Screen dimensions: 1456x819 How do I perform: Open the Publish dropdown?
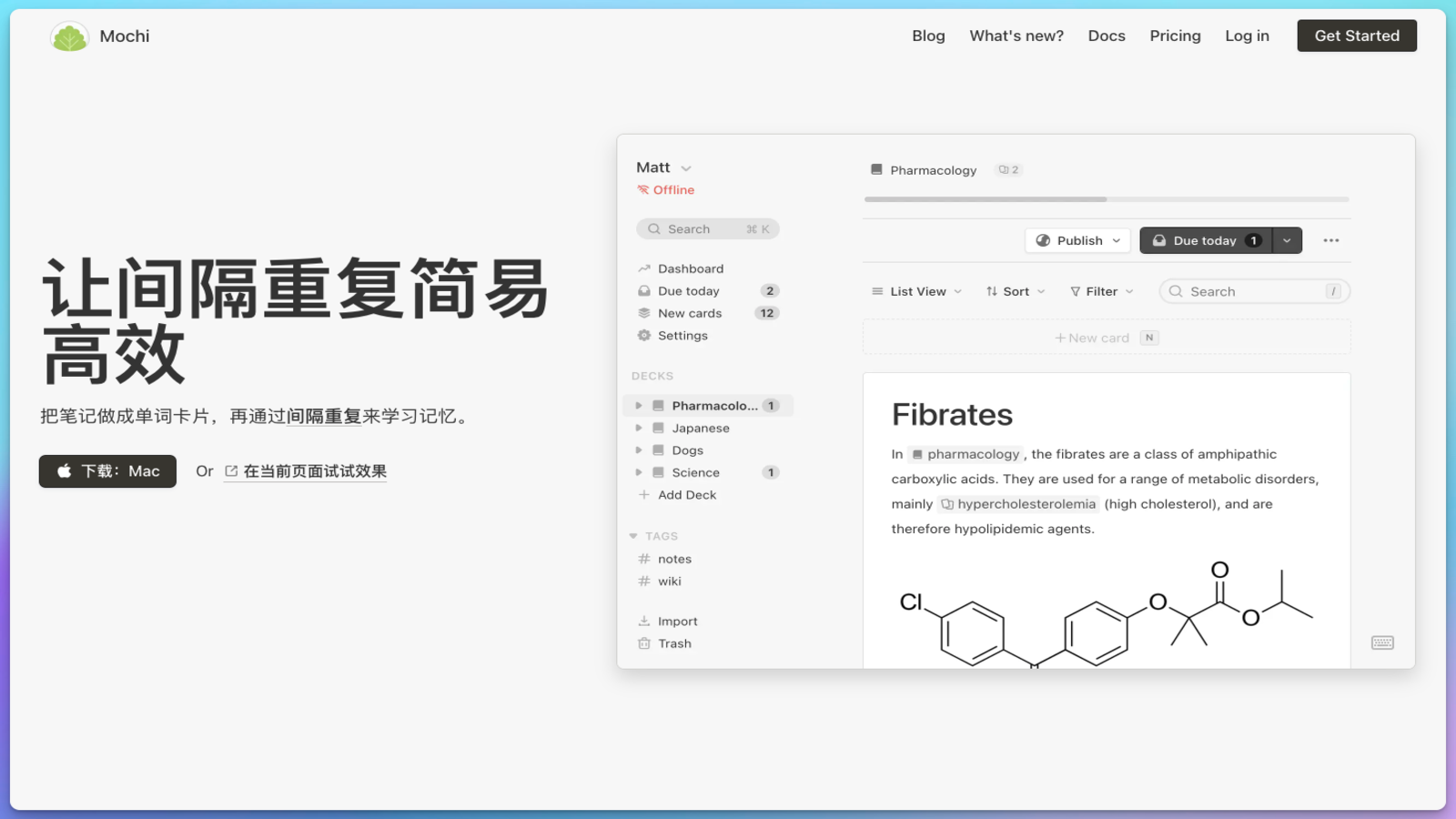coord(1078,240)
